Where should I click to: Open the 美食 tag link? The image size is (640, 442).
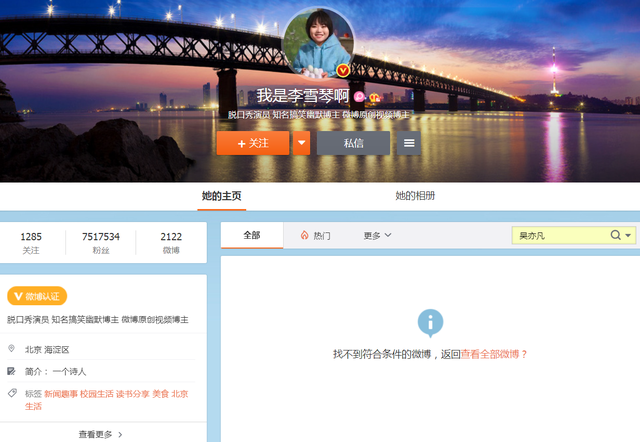point(160,394)
